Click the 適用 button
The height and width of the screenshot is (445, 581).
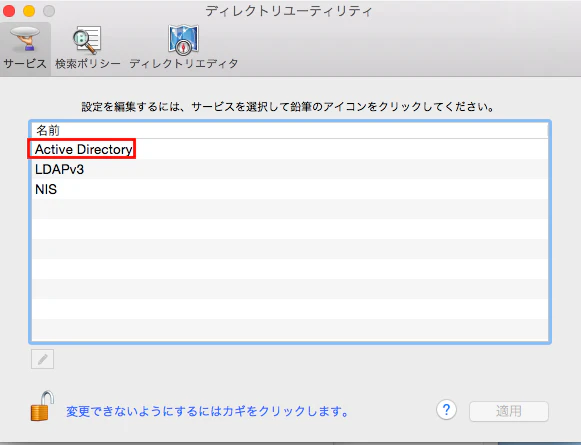509,411
